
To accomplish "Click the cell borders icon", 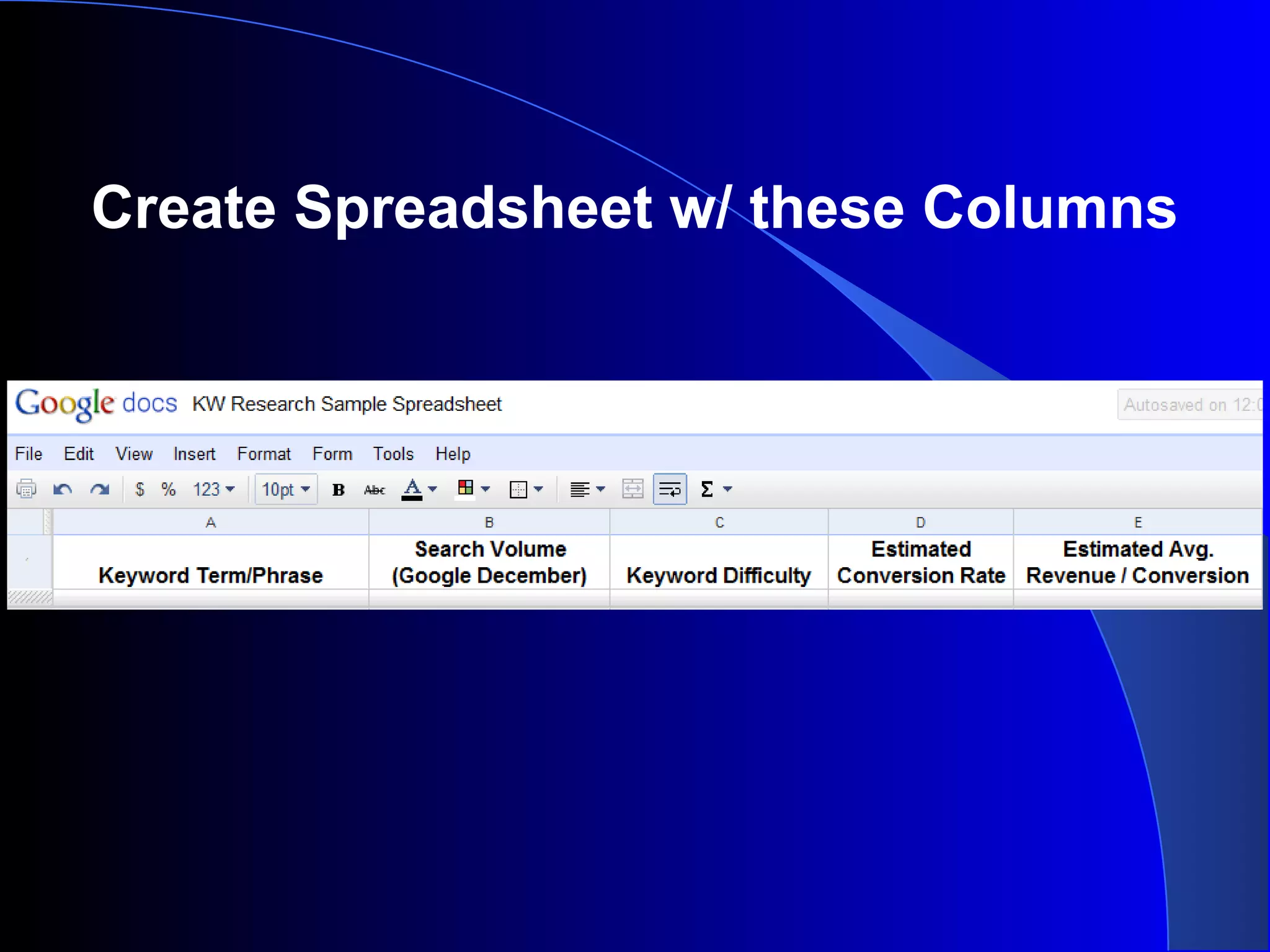I will (x=518, y=490).
